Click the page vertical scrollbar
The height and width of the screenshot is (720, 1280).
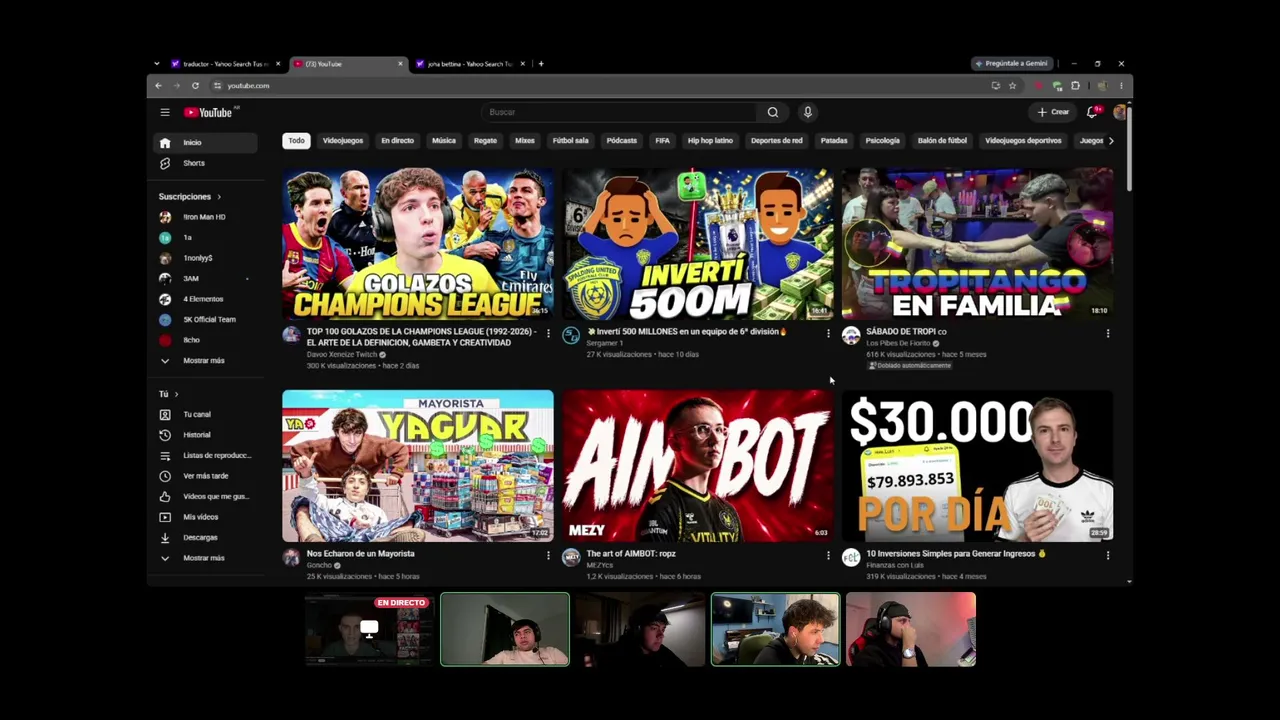pyautogui.click(x=1129, y=150)
